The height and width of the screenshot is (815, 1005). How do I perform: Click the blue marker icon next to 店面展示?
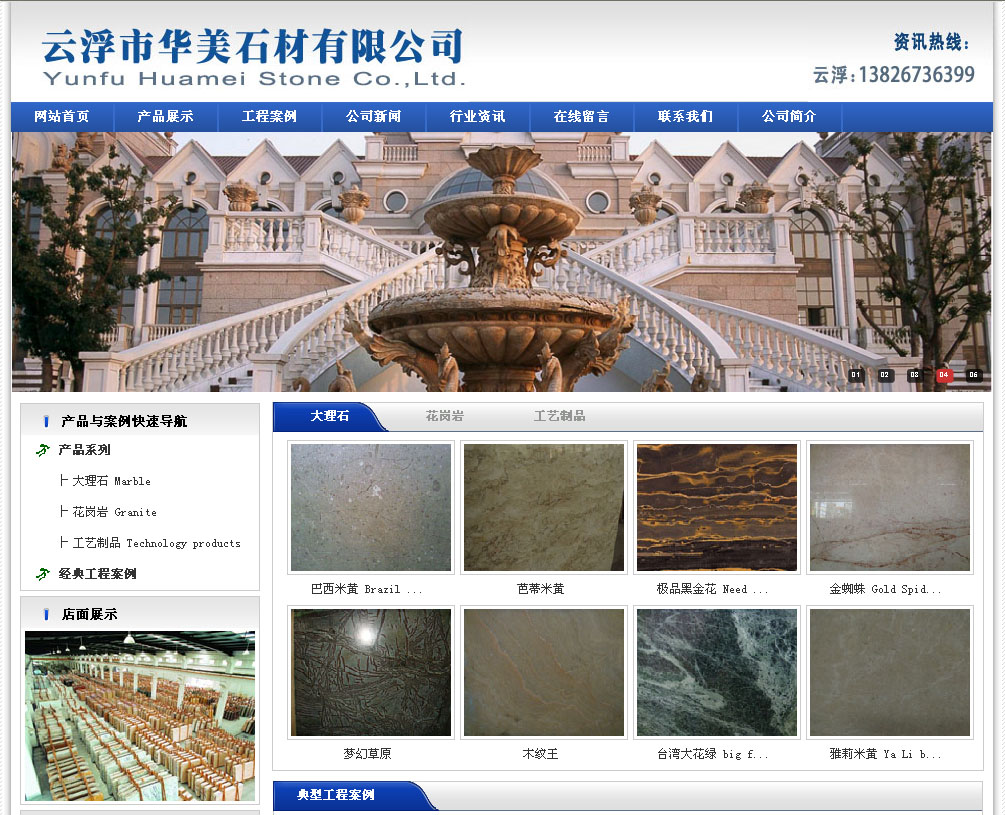[x=45, y=615]
